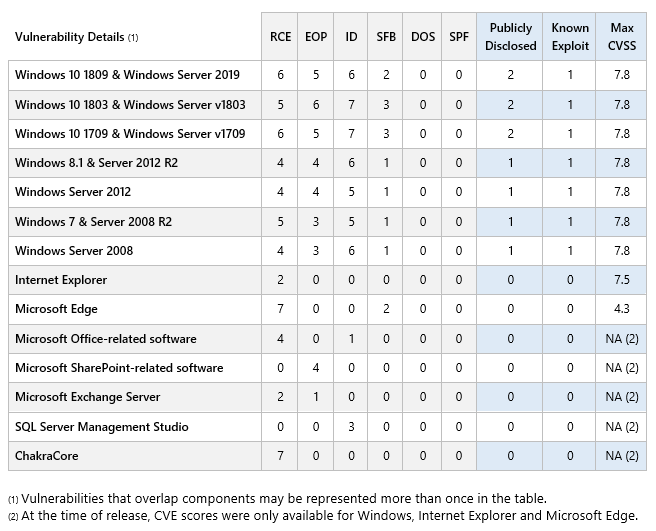
Task: Click the Microsoft SharePoint-related software label
Action: 119,368
